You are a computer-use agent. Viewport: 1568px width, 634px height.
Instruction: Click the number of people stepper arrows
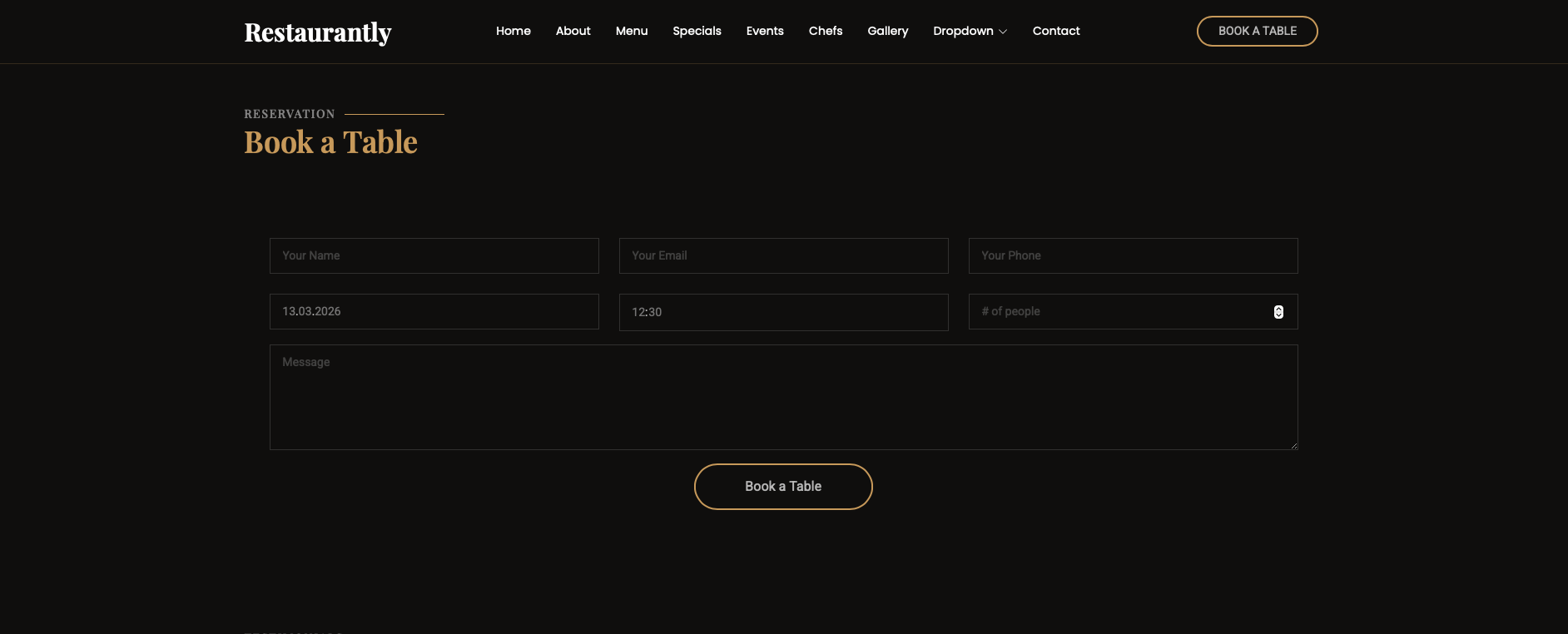pyautogui.click(x=1278, y=312)
